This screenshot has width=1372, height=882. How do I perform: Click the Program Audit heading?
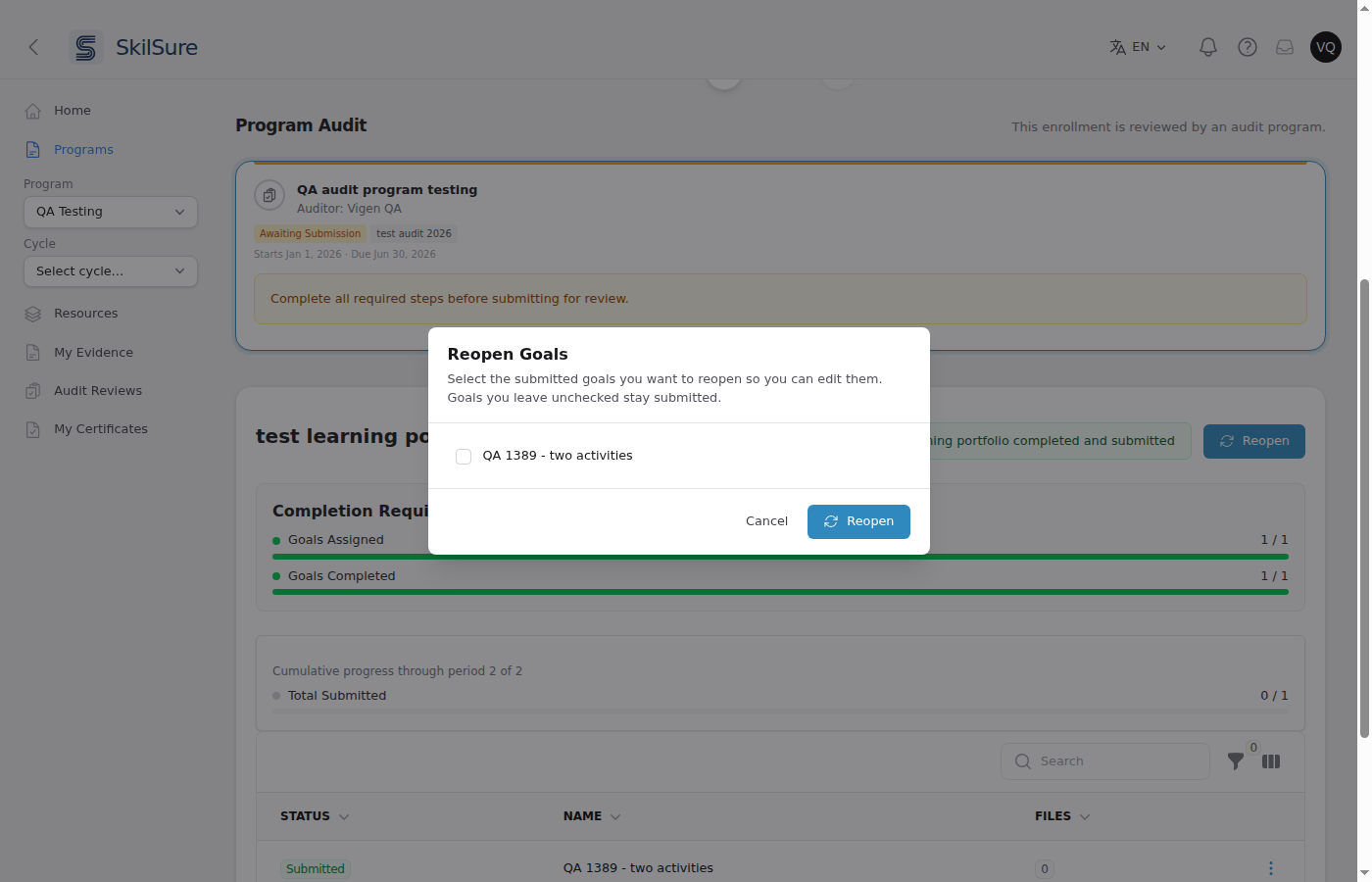point(301,125)
